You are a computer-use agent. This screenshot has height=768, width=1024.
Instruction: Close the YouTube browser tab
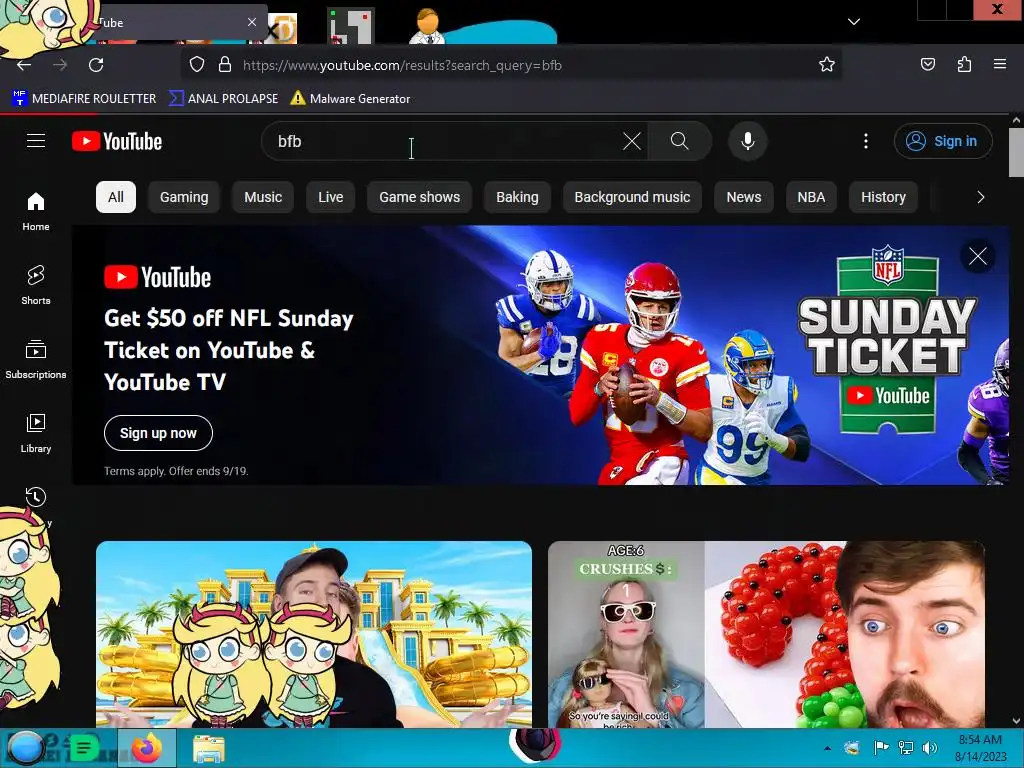(x=252, y=22)
